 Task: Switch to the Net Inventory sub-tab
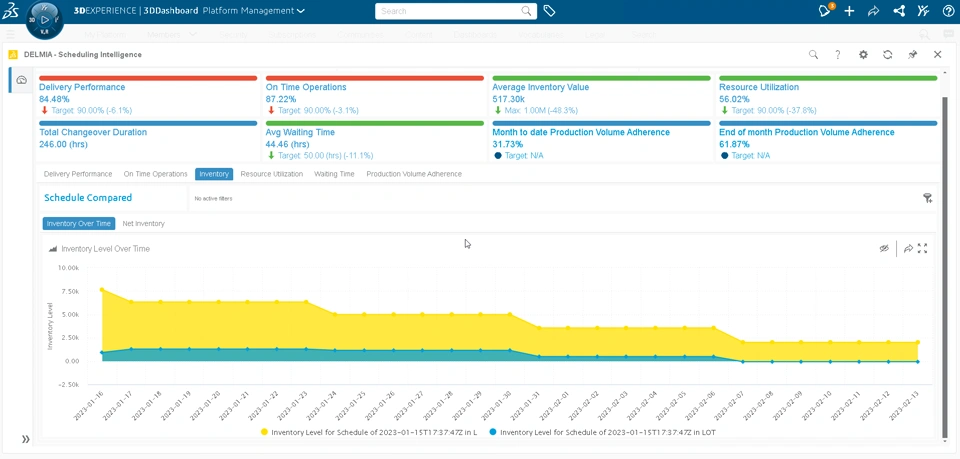coord(143,223)
